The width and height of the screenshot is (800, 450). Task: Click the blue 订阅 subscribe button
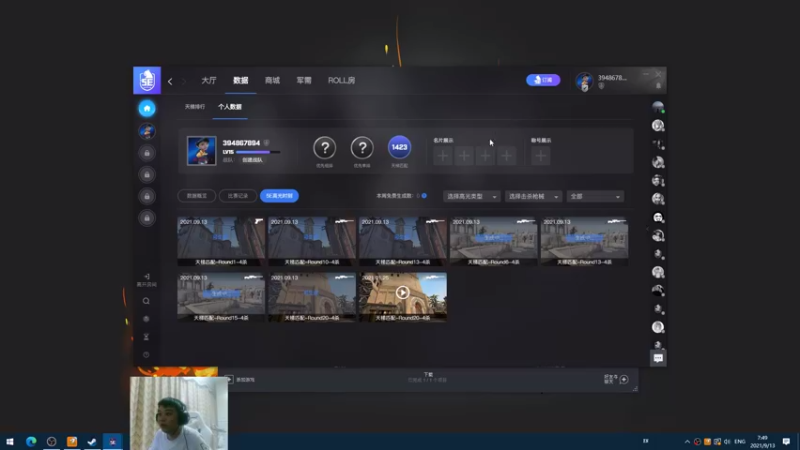pyautogui.click(x=543, y=80)
